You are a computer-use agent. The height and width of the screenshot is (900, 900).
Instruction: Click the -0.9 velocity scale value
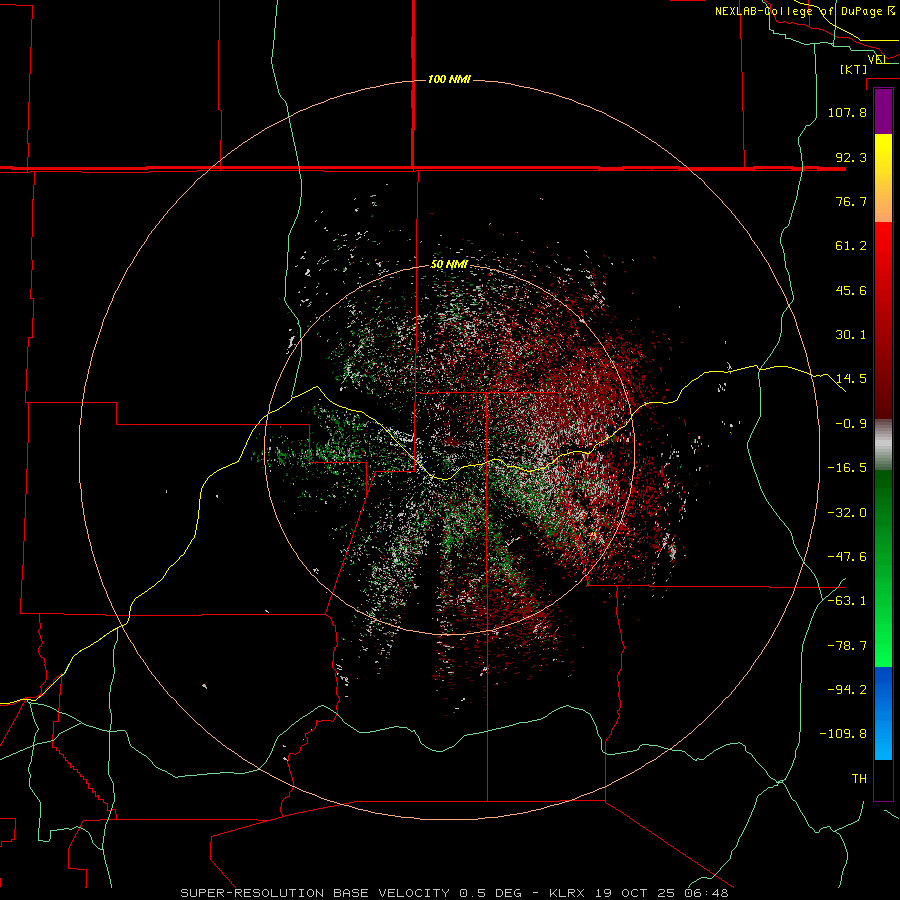(851, 424)
